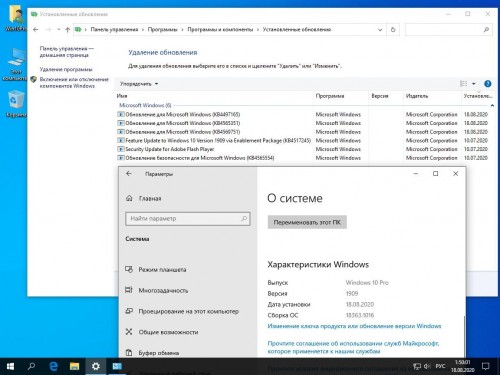This screenshot has height=375, width=500.
Task: Open Projecting to this PC settings
Action: (x=182, y=311)
